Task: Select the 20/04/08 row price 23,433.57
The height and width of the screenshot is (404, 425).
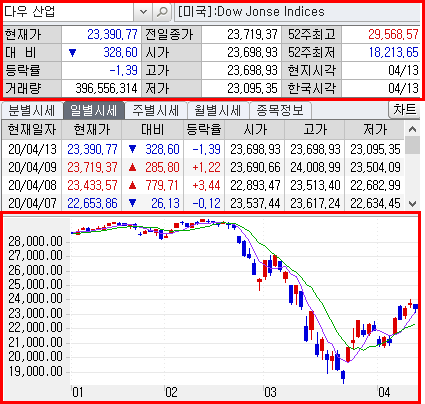Action: (92, 185)
